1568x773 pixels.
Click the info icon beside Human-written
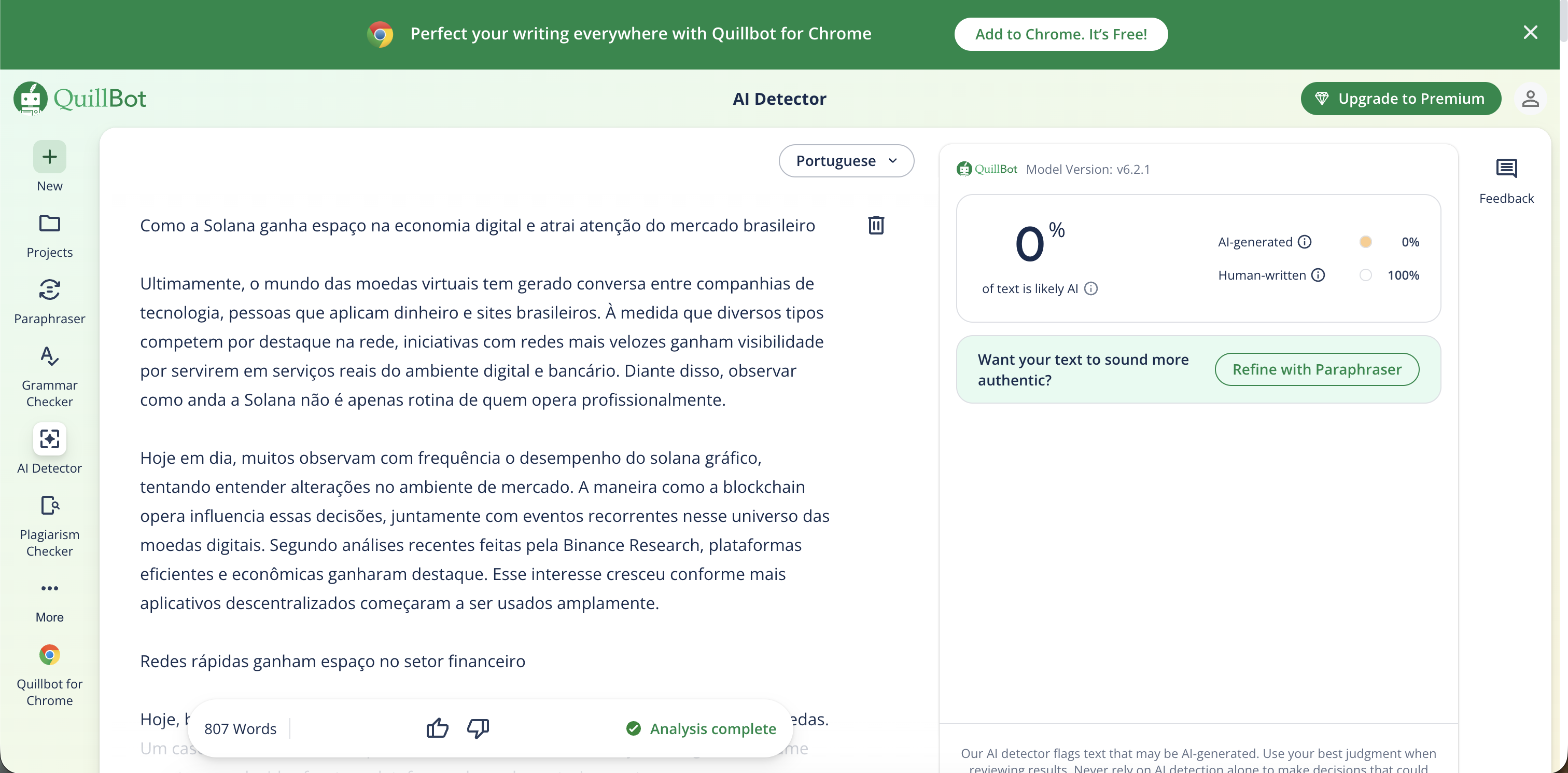coord(1317,275)
